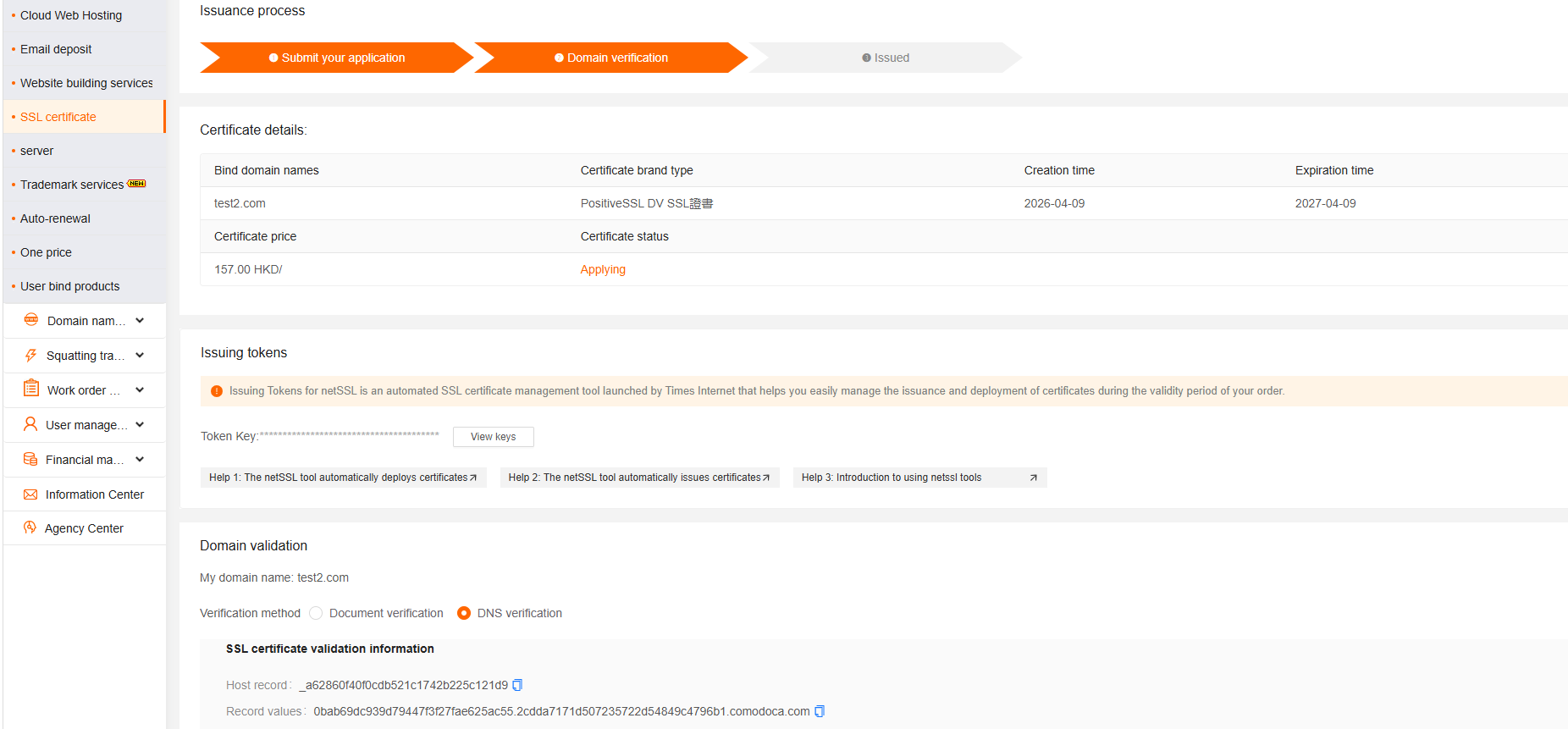Viewport: 1568px width, 729px height.
Task: Open Cloud Web Hosting menu item
Action: pyautogui.click(x=71, y=15)
